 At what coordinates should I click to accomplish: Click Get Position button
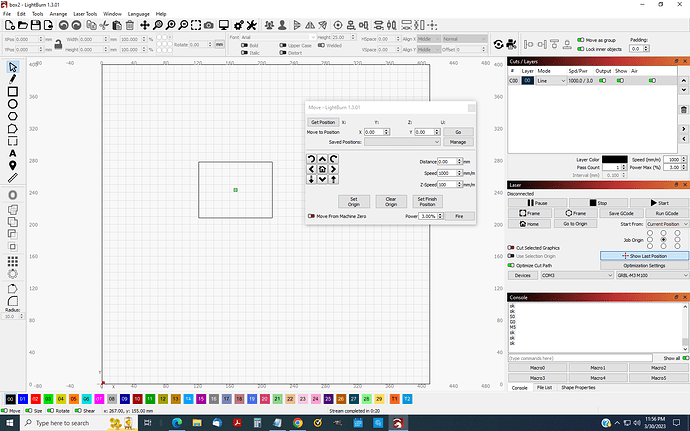point(323,122)
